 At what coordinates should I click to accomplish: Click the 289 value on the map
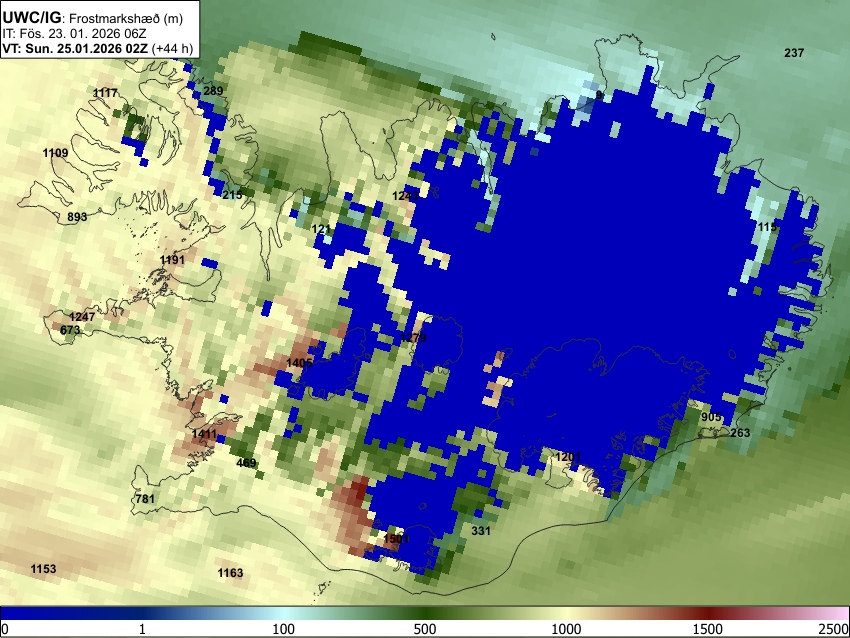click(213, 91)
